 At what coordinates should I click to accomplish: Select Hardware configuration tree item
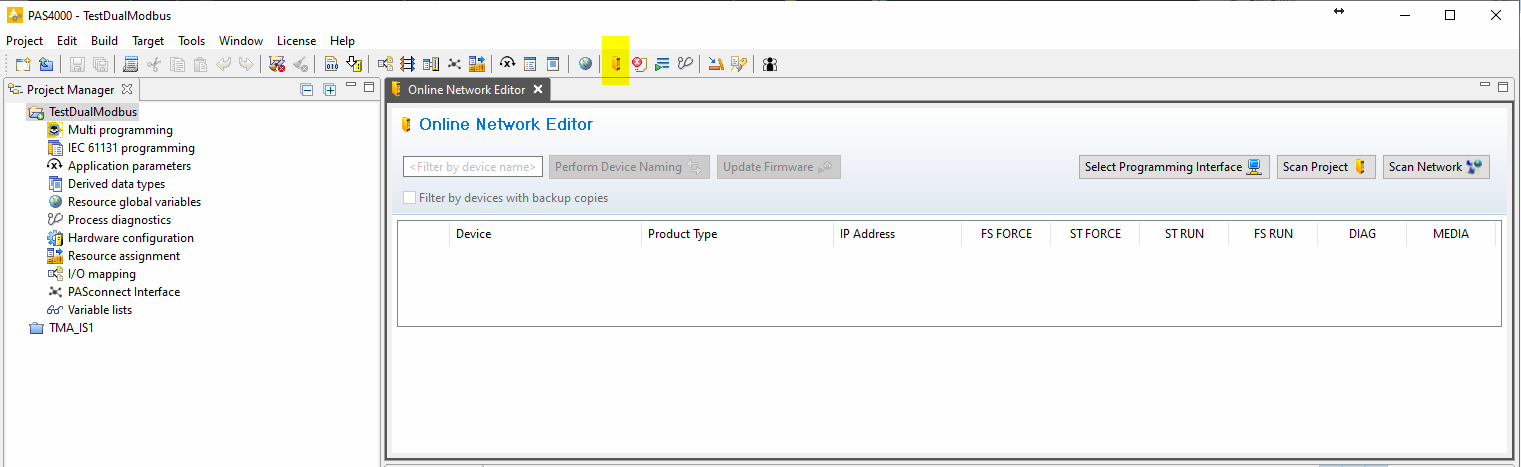(x=131, y=238)
